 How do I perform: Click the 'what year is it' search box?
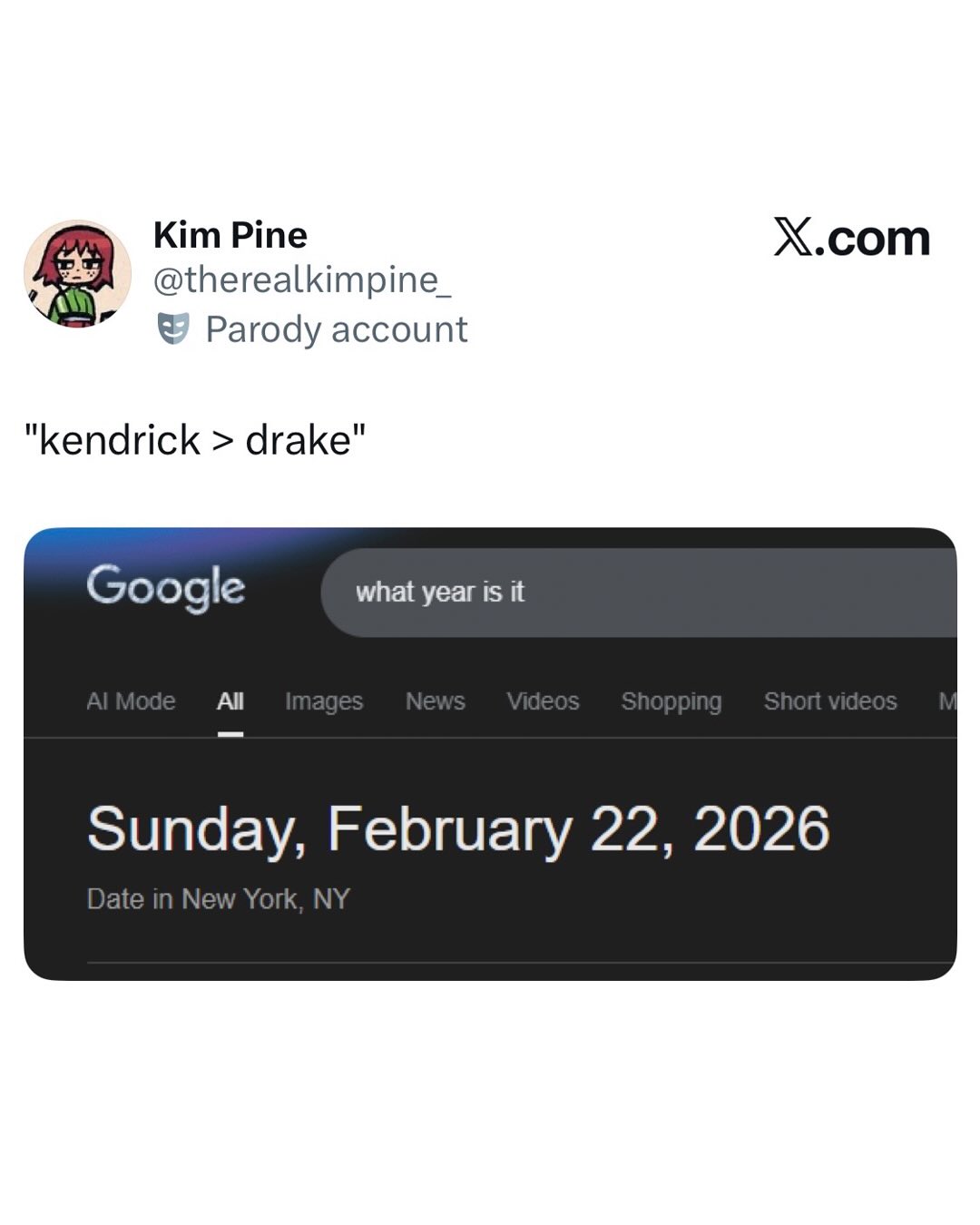click(x=635, y=593)
